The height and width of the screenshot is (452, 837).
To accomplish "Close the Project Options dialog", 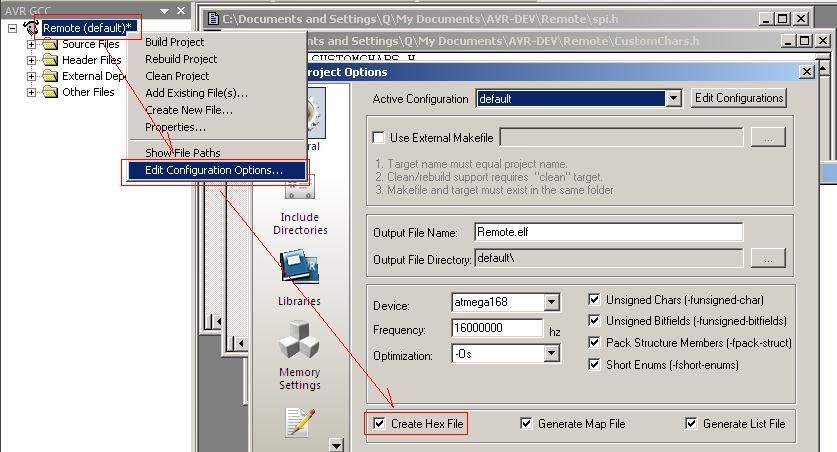I will coord(807,72).
